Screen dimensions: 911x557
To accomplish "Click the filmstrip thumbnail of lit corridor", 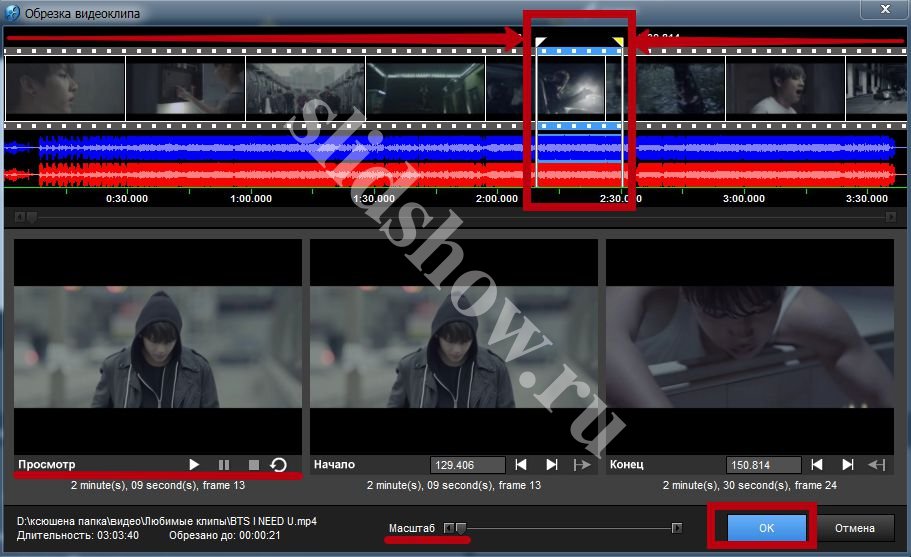I will (426, 88).
